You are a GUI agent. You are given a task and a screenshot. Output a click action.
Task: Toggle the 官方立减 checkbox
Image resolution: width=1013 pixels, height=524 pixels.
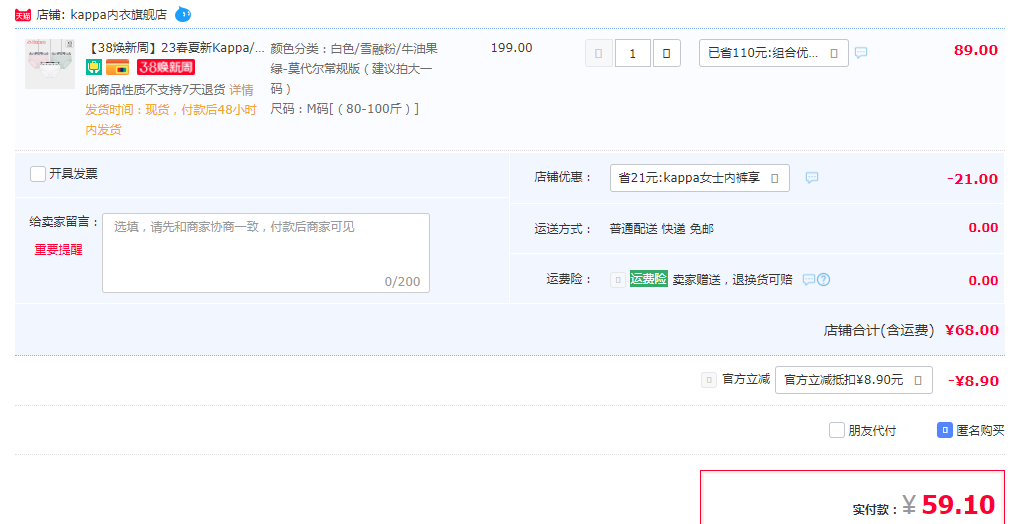tap(709, 380)
